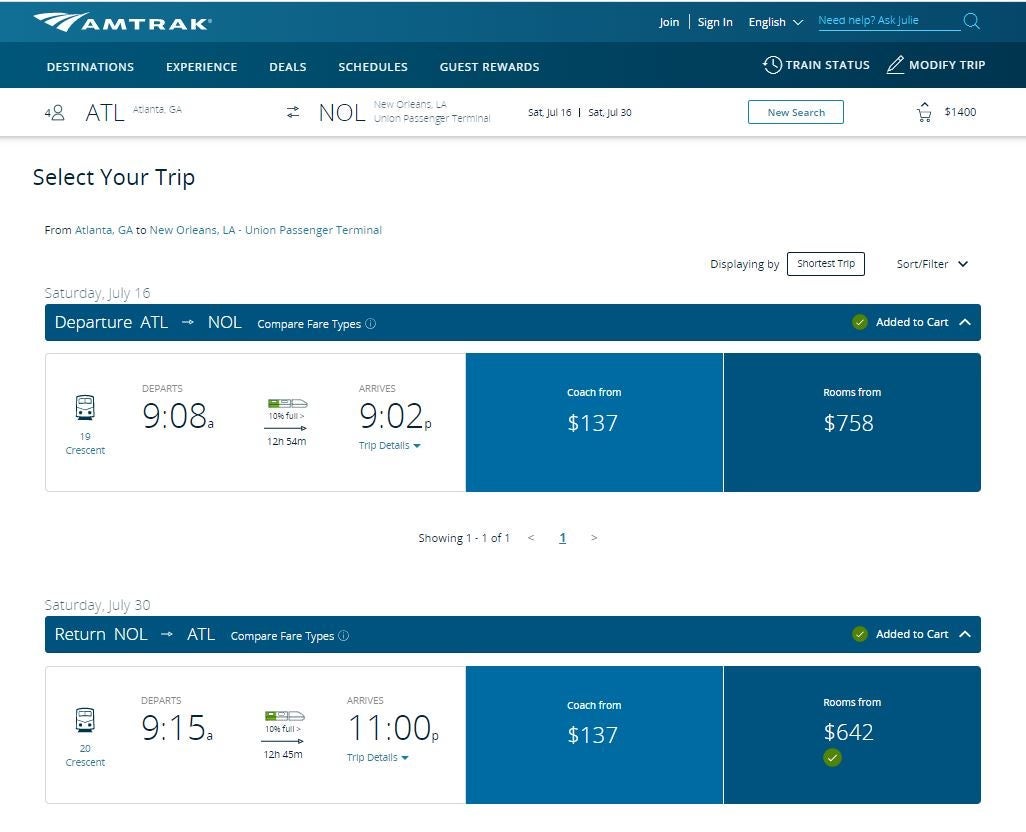1026x832 pixels.
Task: Click Compare Fare Types in Departure bar
Action: 309,324
